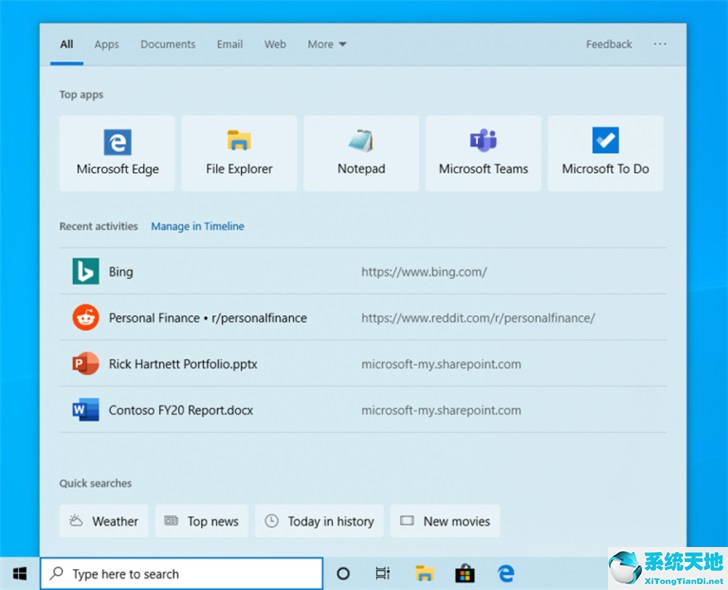Click the search magnifier icon in taskbar
Image resolution: width=728 pixels, height=590 pixels.
point(57,573)
